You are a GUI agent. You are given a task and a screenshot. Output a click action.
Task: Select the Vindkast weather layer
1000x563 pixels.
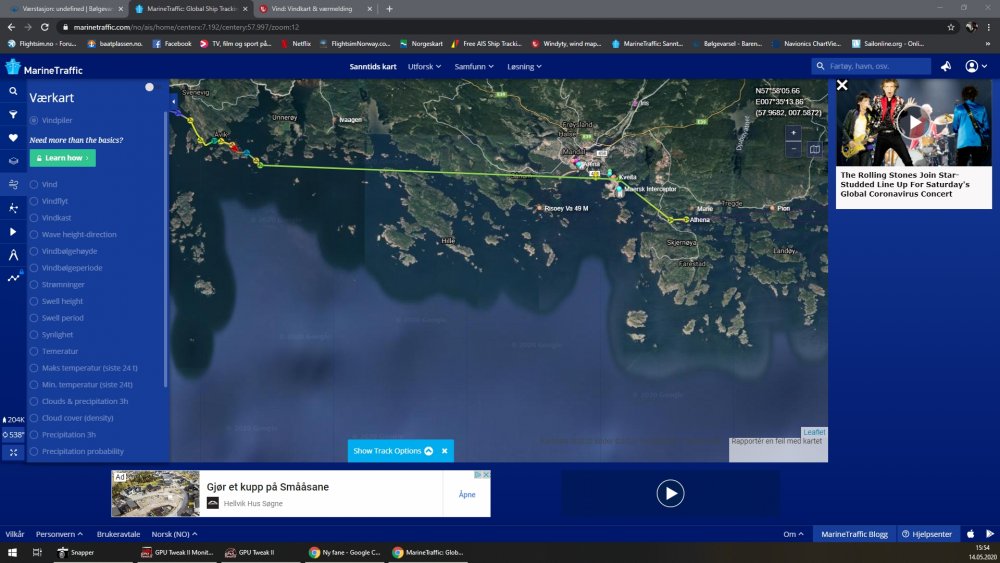click(34, 218)
